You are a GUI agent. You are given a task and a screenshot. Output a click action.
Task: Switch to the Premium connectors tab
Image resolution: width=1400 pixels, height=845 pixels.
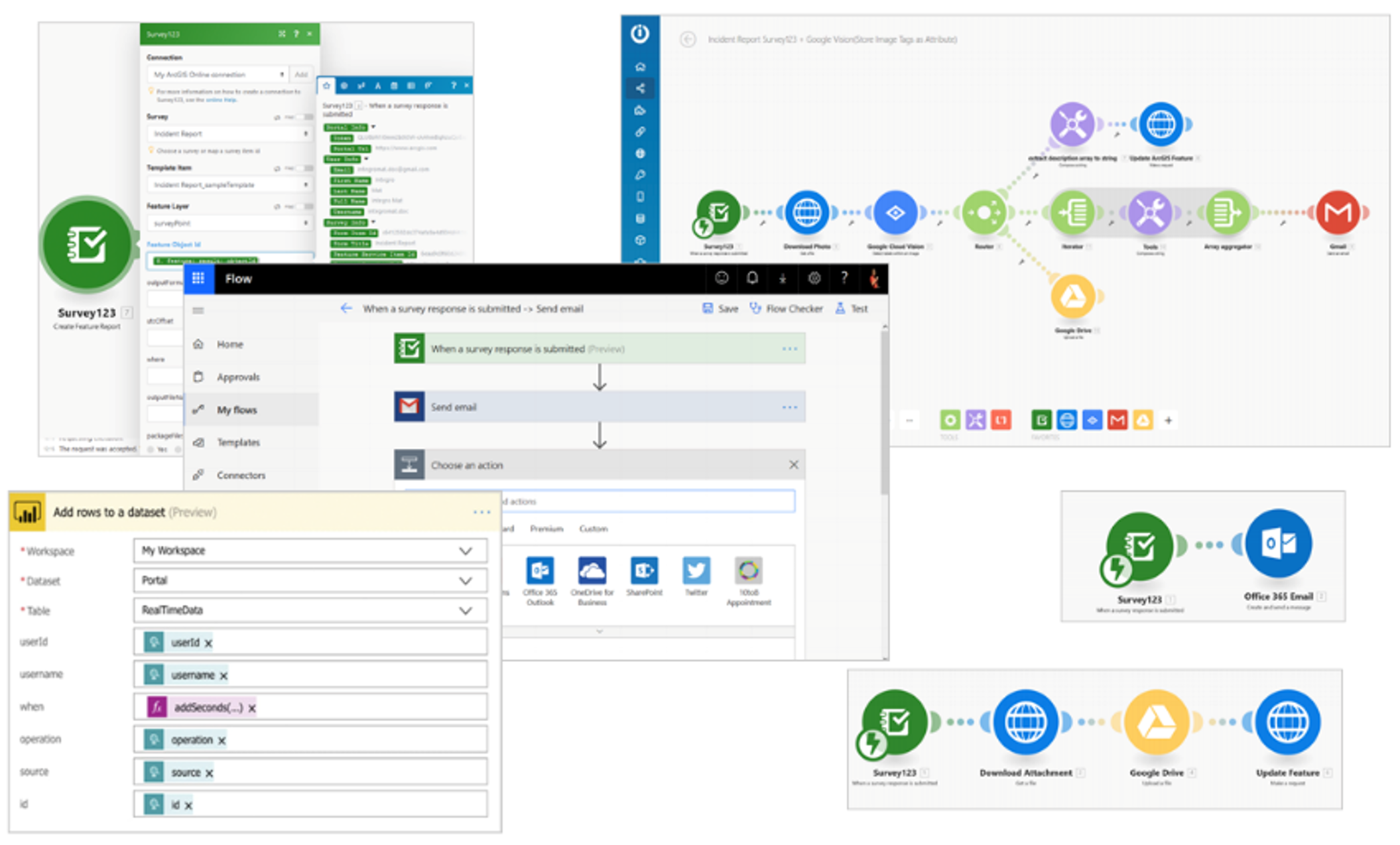point(546,529)
